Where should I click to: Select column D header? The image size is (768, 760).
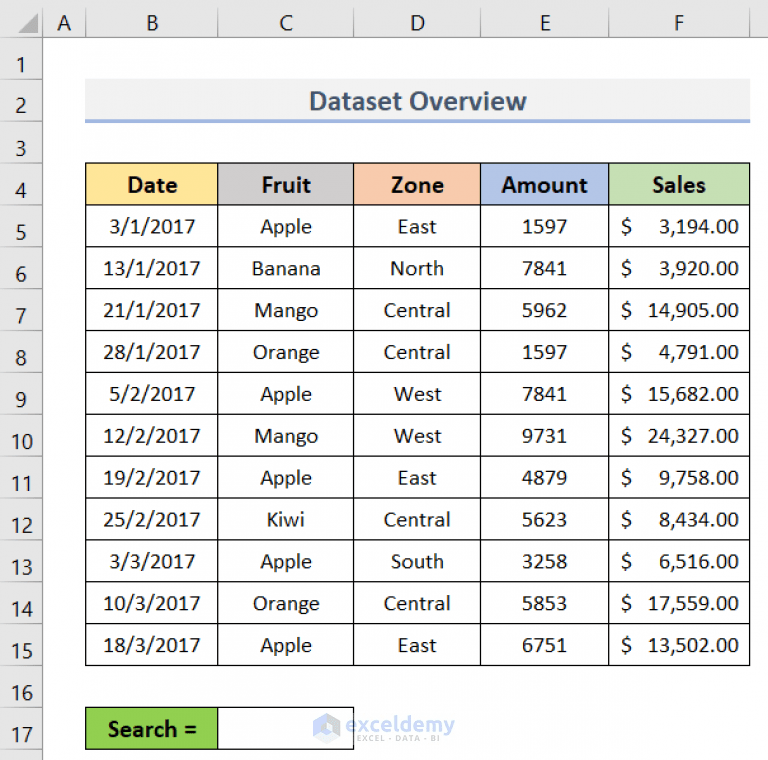[417, 23]
